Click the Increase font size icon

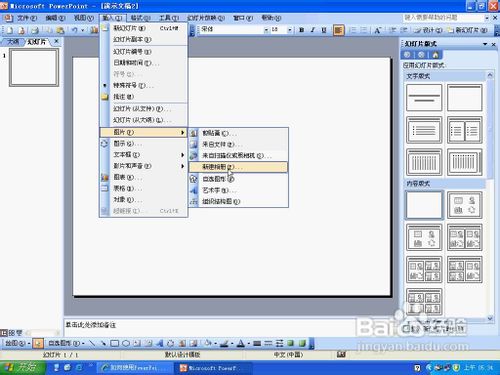pyautogui.click(x=377, y=30)
